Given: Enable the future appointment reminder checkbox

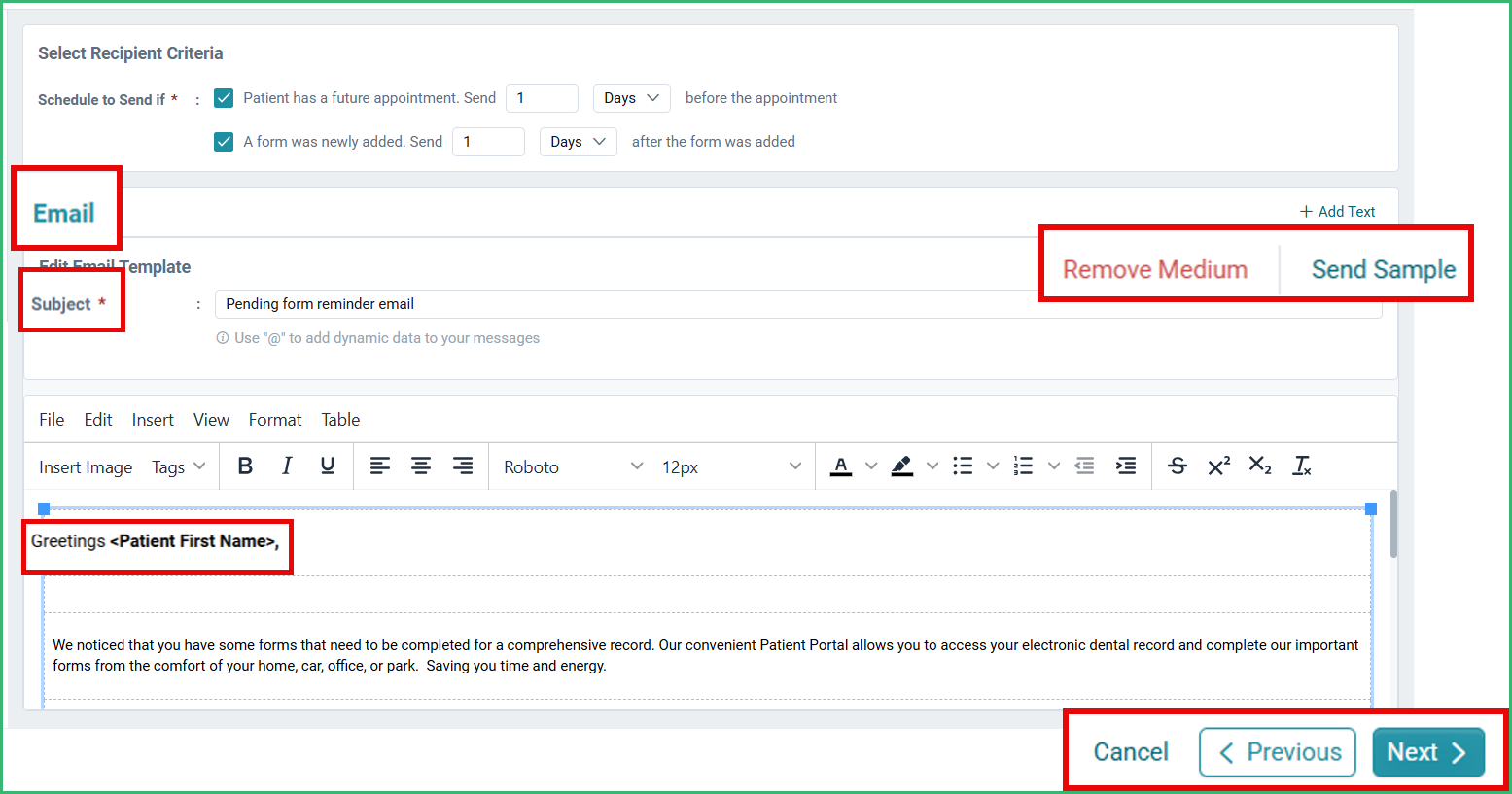Looking at the screenshot, I should 223,97.
